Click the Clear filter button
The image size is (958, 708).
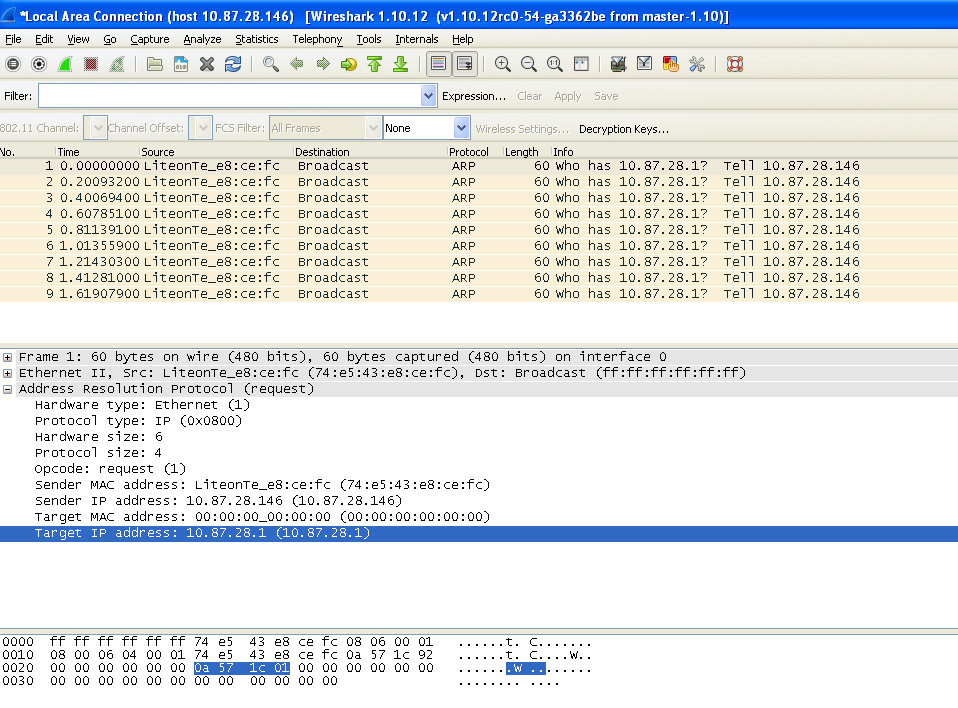click(529, 96)
